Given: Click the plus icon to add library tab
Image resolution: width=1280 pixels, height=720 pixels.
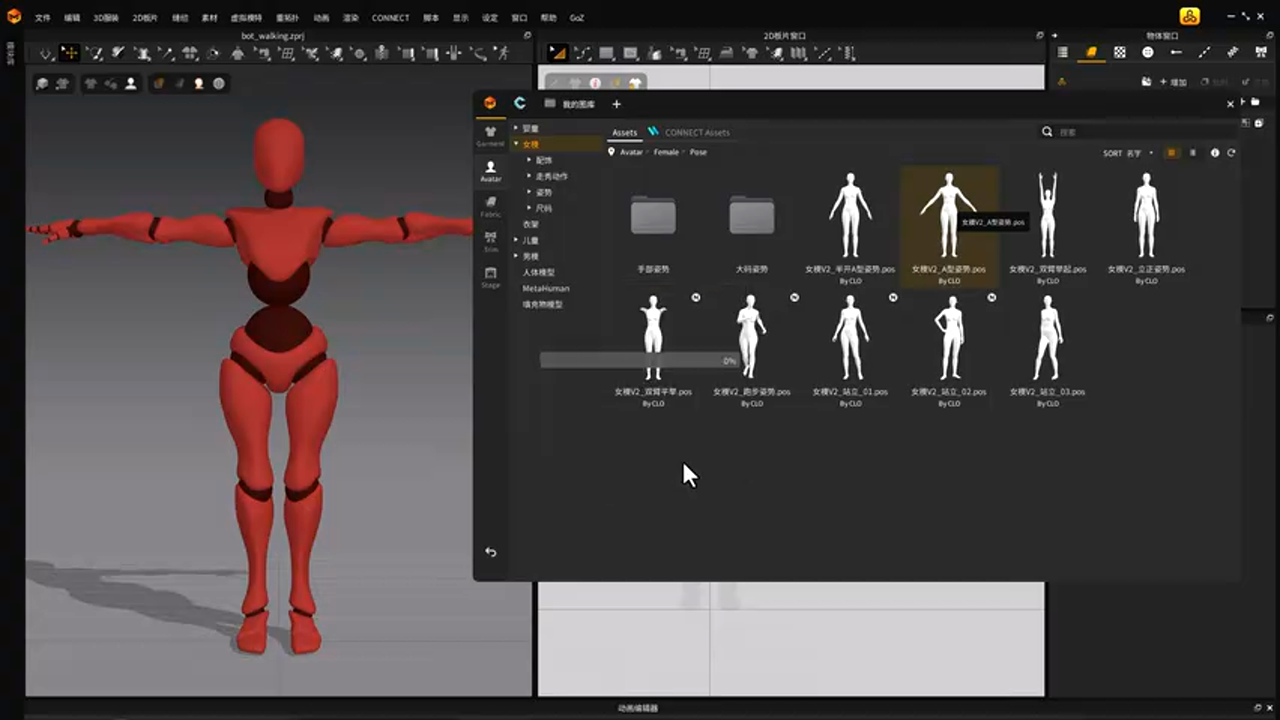Looking at the screenshot, I should coord(616,104).
